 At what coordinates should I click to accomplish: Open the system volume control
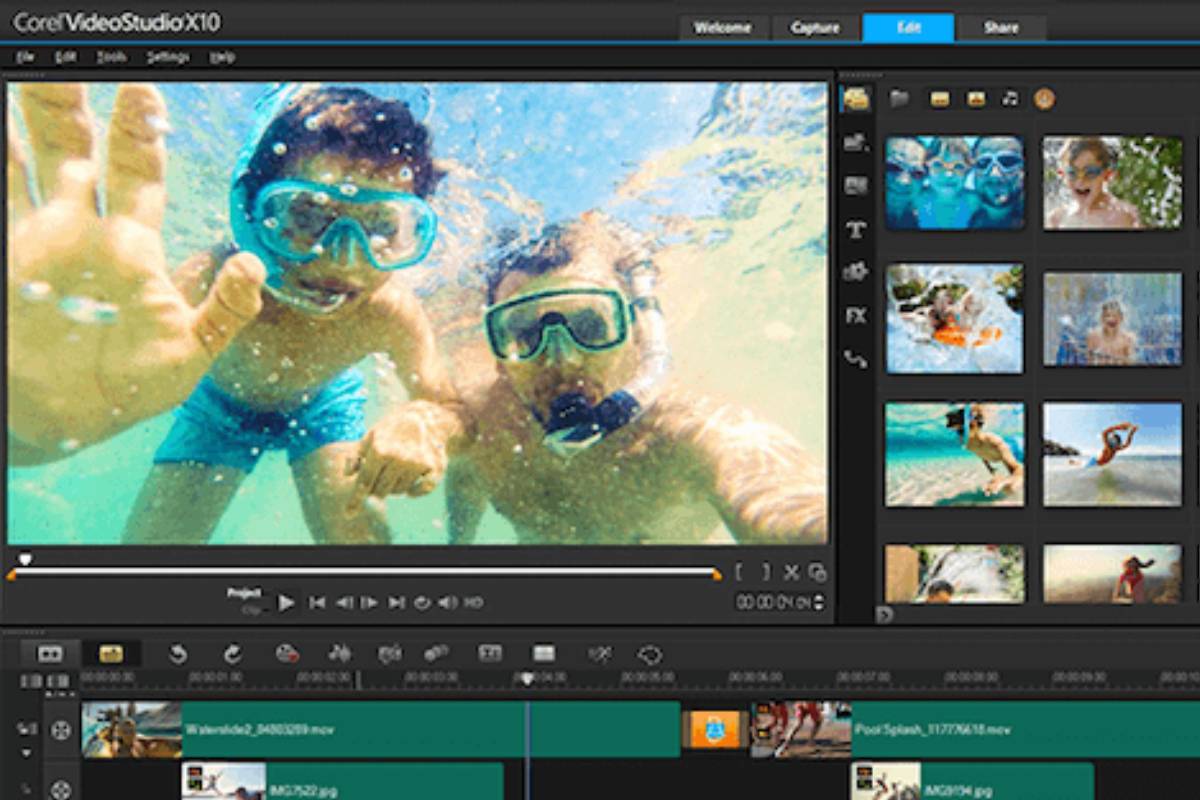[x=448, y=603]
